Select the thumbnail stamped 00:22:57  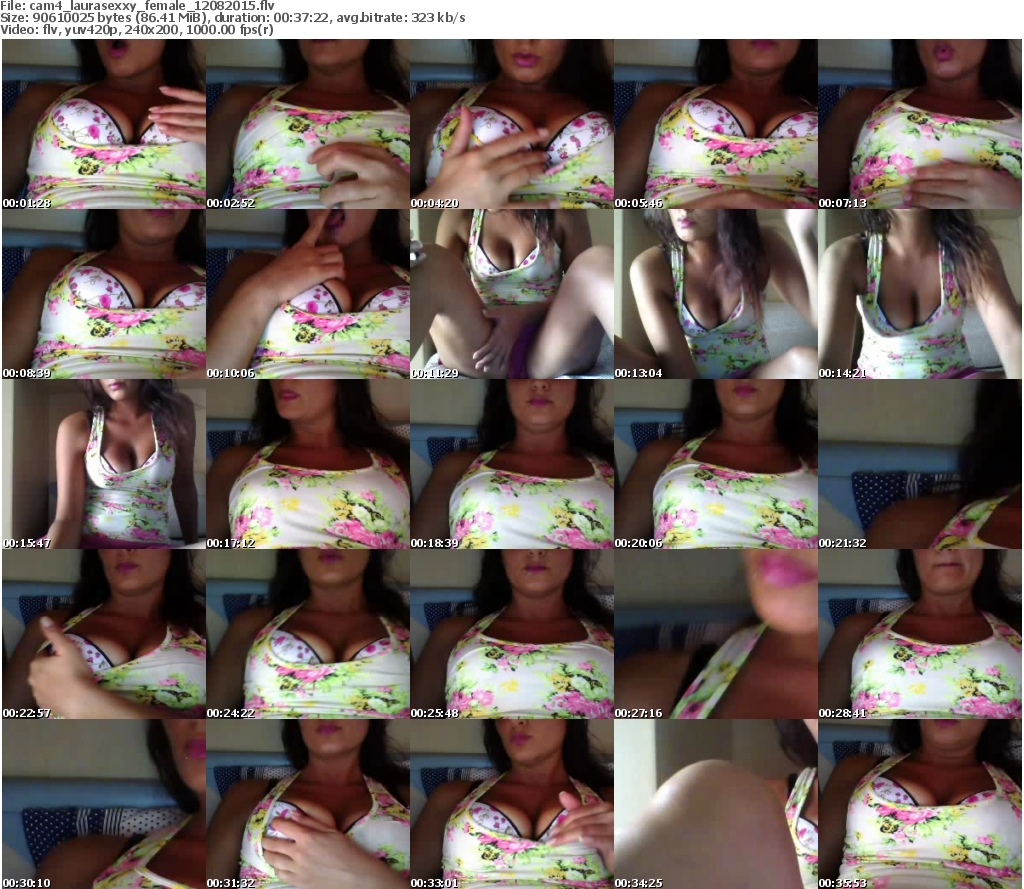(x=104, y=634)
